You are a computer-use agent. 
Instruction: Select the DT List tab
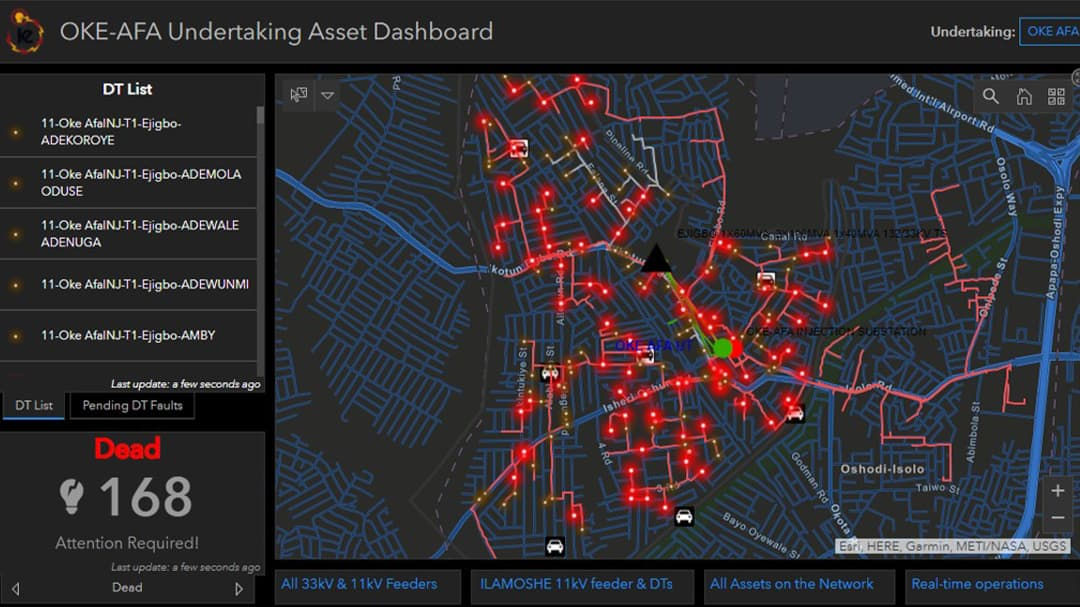pyautogui.click(x=33, y=405)
